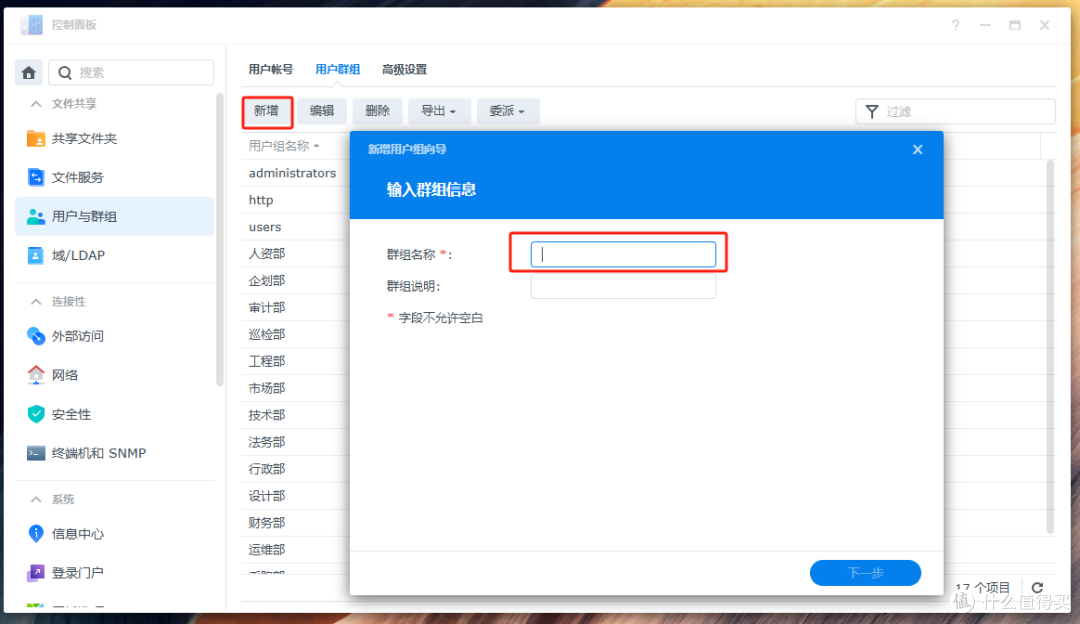
Task: Click the home icon in the sidebar
Action: tap(29, 72)
